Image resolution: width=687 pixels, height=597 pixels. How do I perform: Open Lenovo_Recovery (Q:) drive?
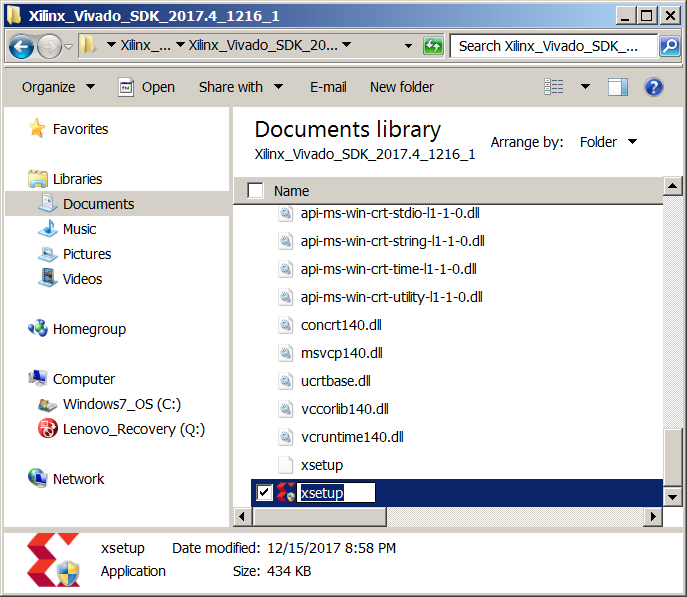coord(134,428)
